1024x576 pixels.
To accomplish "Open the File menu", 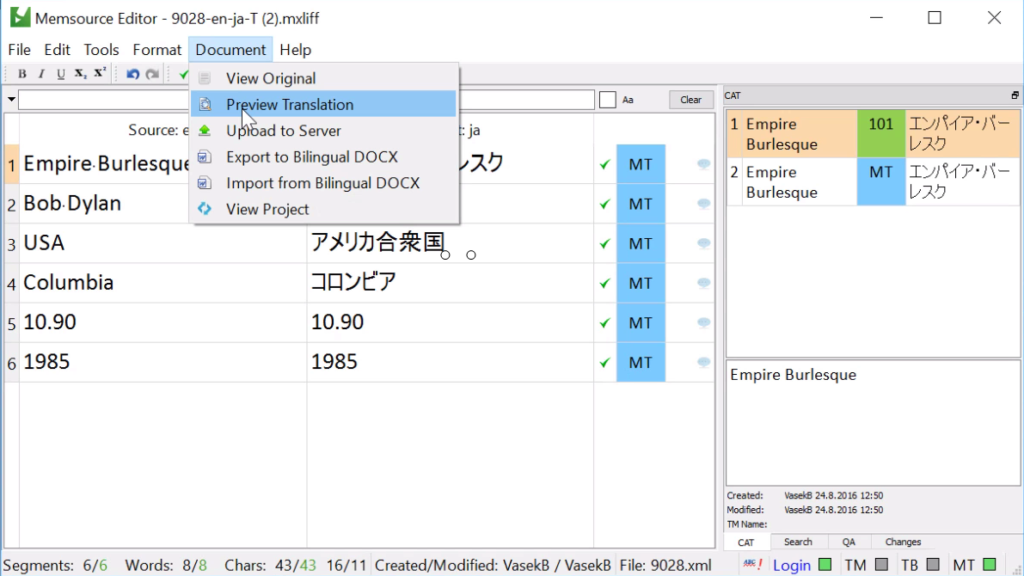I will pos(19,50).
